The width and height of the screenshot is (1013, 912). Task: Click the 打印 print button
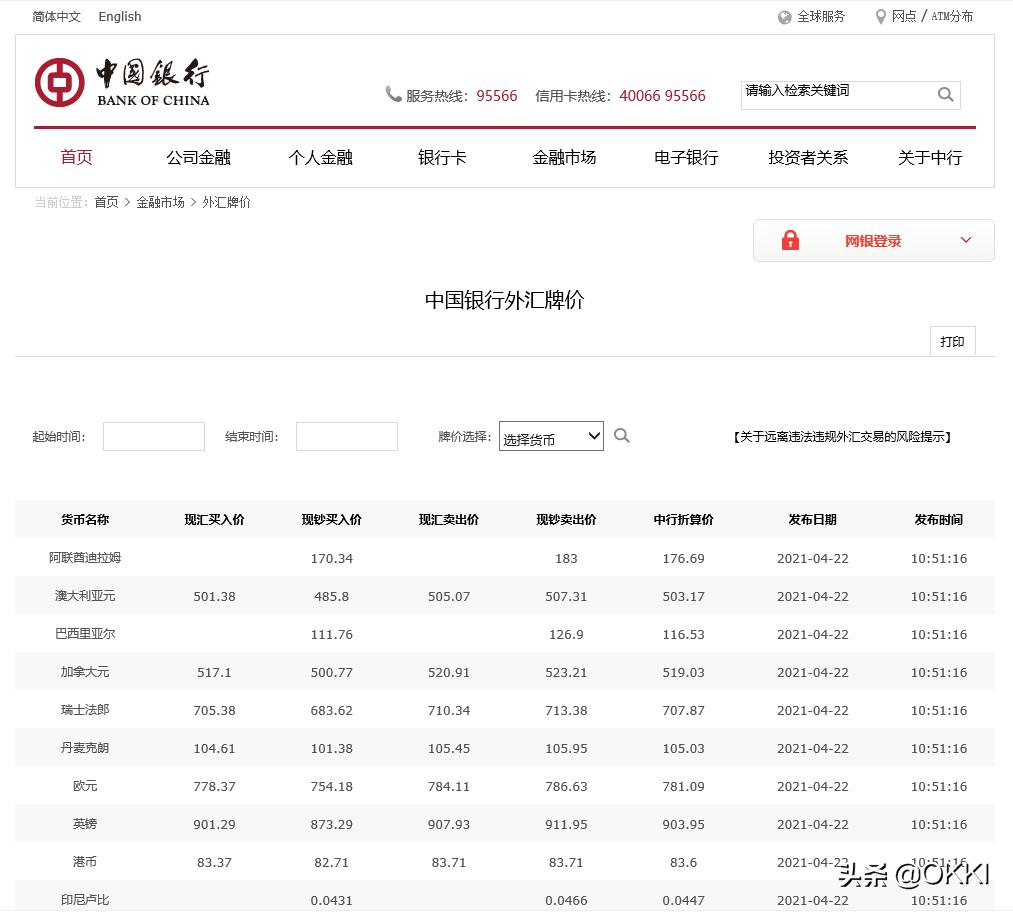pyautogui.click(x=951, y=341)
